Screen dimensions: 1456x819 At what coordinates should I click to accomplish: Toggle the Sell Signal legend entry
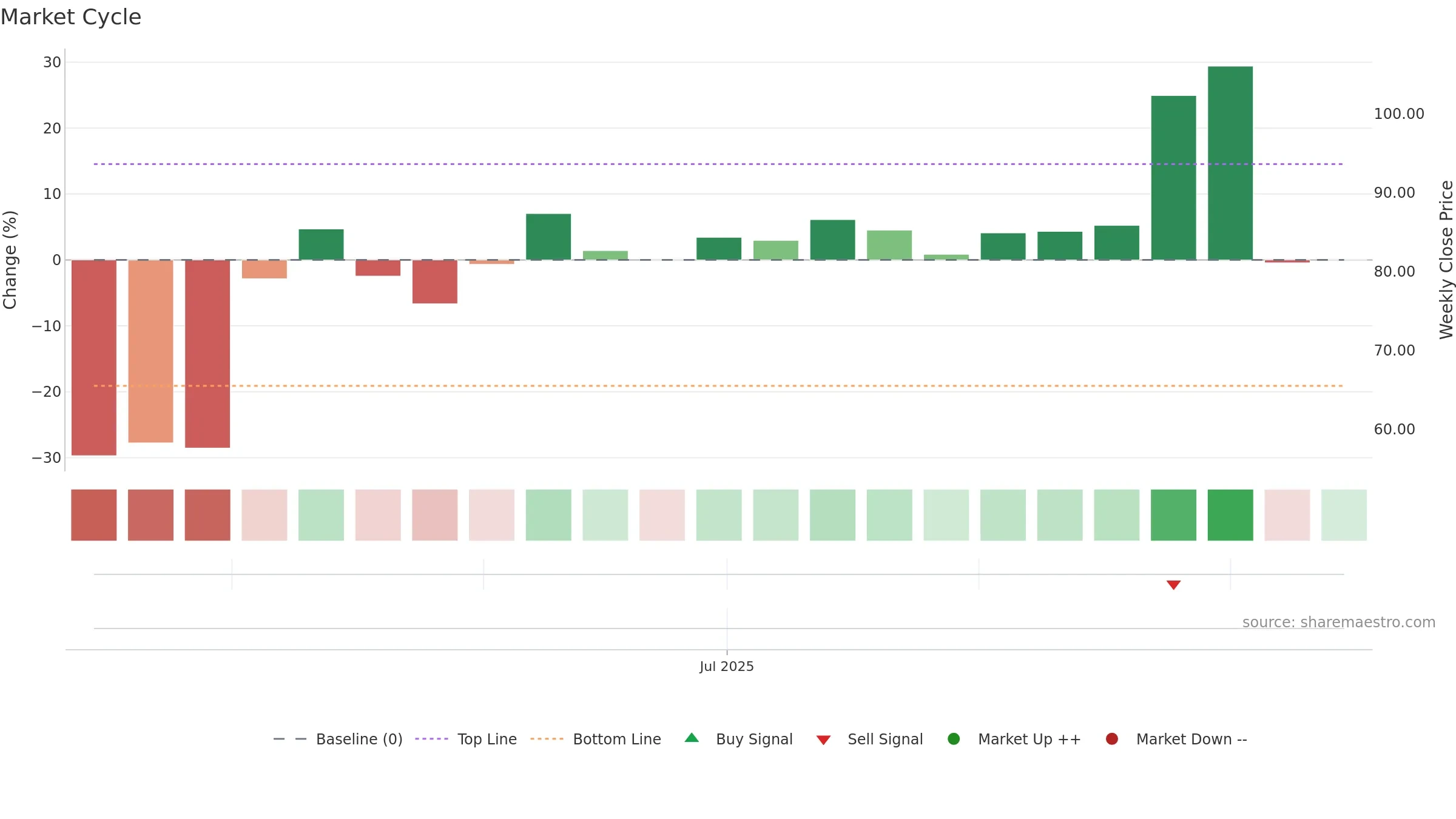tap(869, 739)
